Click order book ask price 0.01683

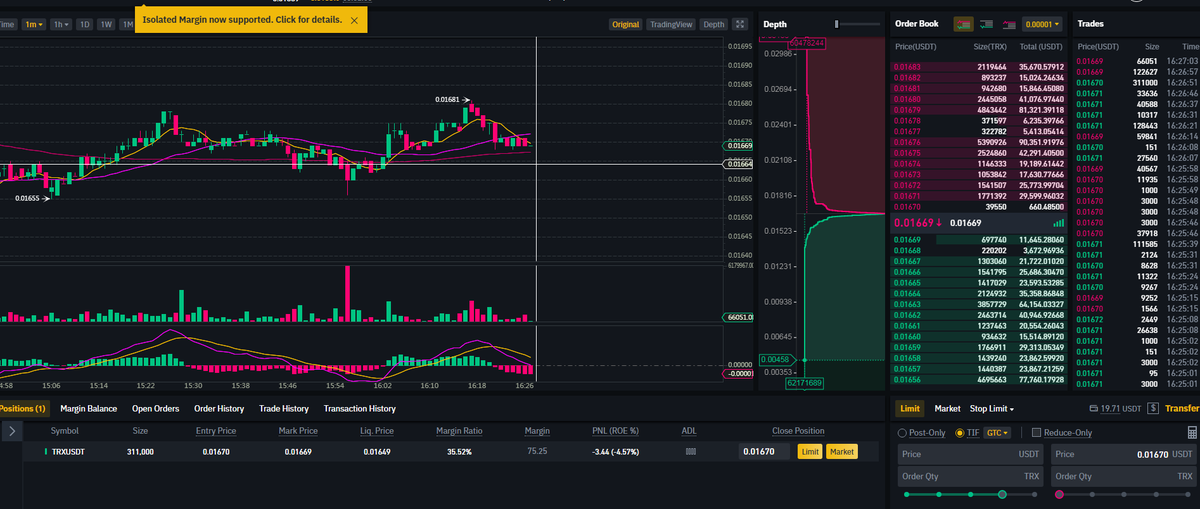pos(908,66)
